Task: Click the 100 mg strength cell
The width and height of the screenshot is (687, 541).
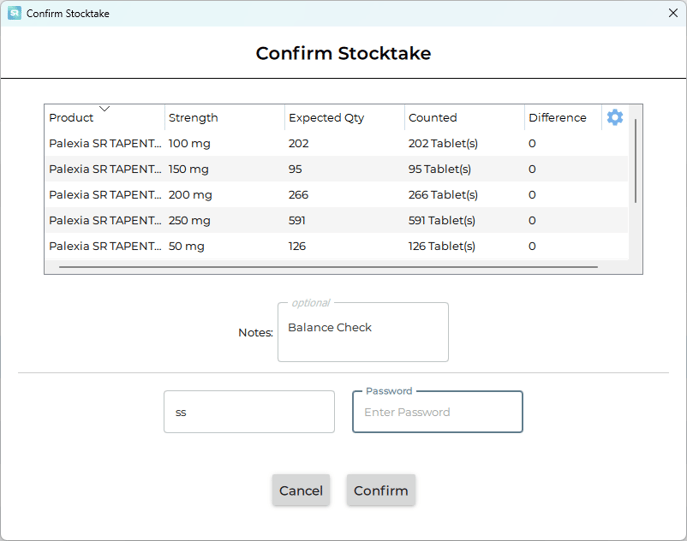Action: (189, 144)
